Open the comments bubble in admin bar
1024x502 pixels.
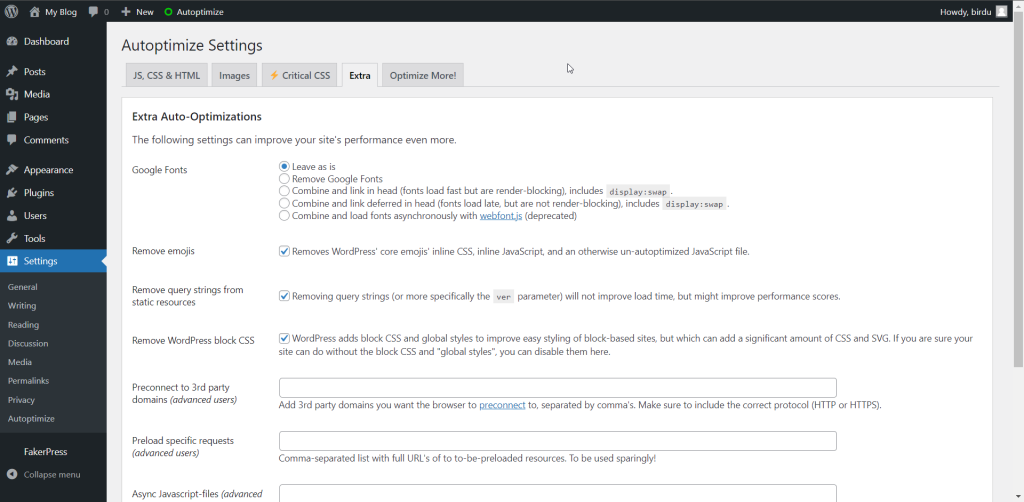pyautogui.click(x=94, y=11)
